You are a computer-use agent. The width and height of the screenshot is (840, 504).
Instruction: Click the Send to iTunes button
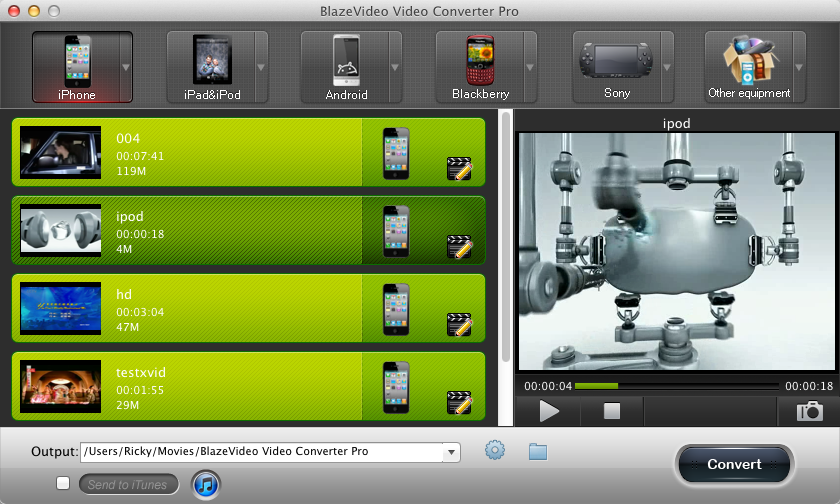pyautogui.click(x=129, y=485)
